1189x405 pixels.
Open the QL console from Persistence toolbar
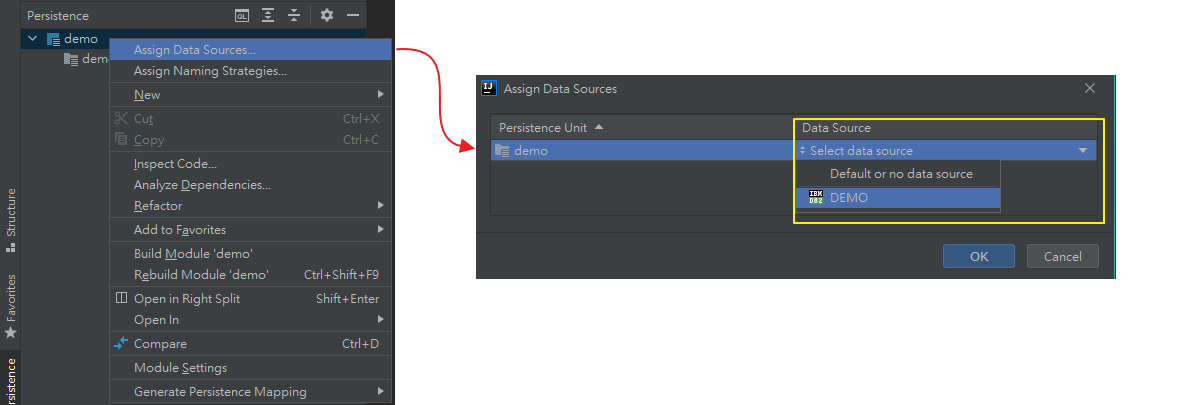coord(242,16)
